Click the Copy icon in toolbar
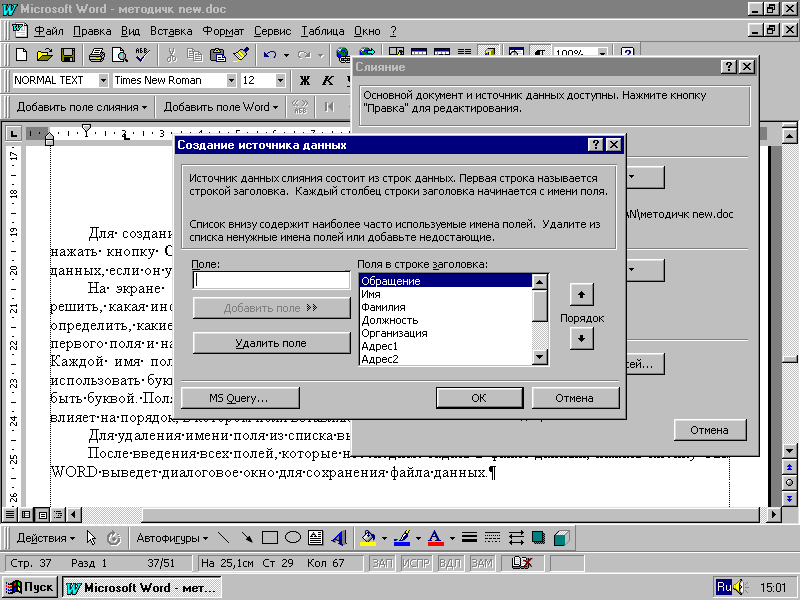 194,55
